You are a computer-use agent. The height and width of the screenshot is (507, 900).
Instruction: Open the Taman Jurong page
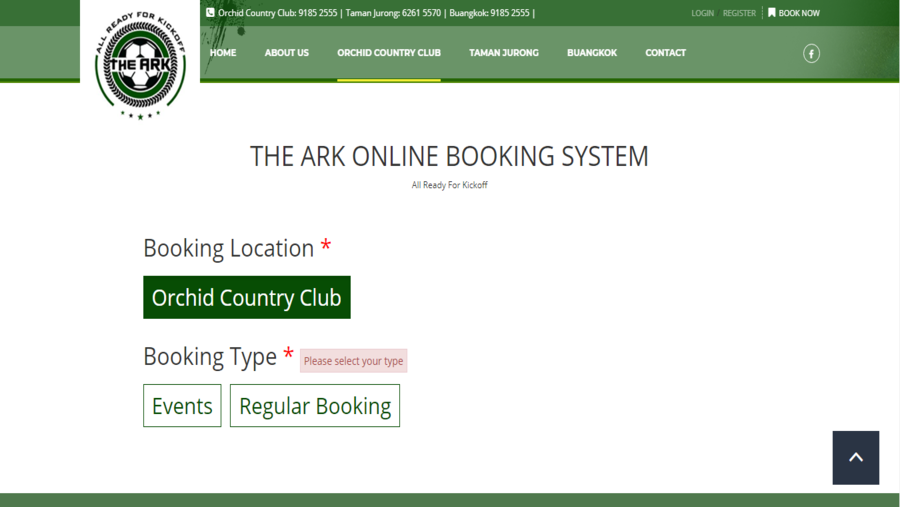(x=503, y=53)
